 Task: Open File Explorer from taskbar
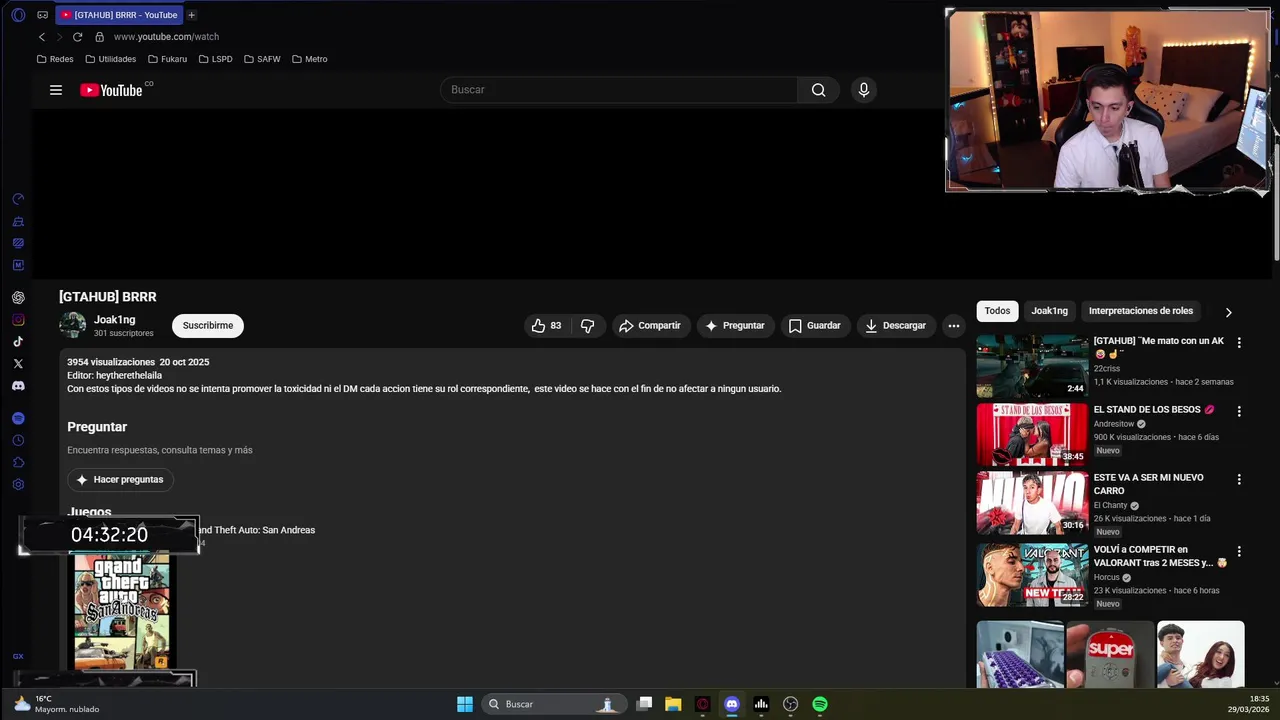[673, 704]
